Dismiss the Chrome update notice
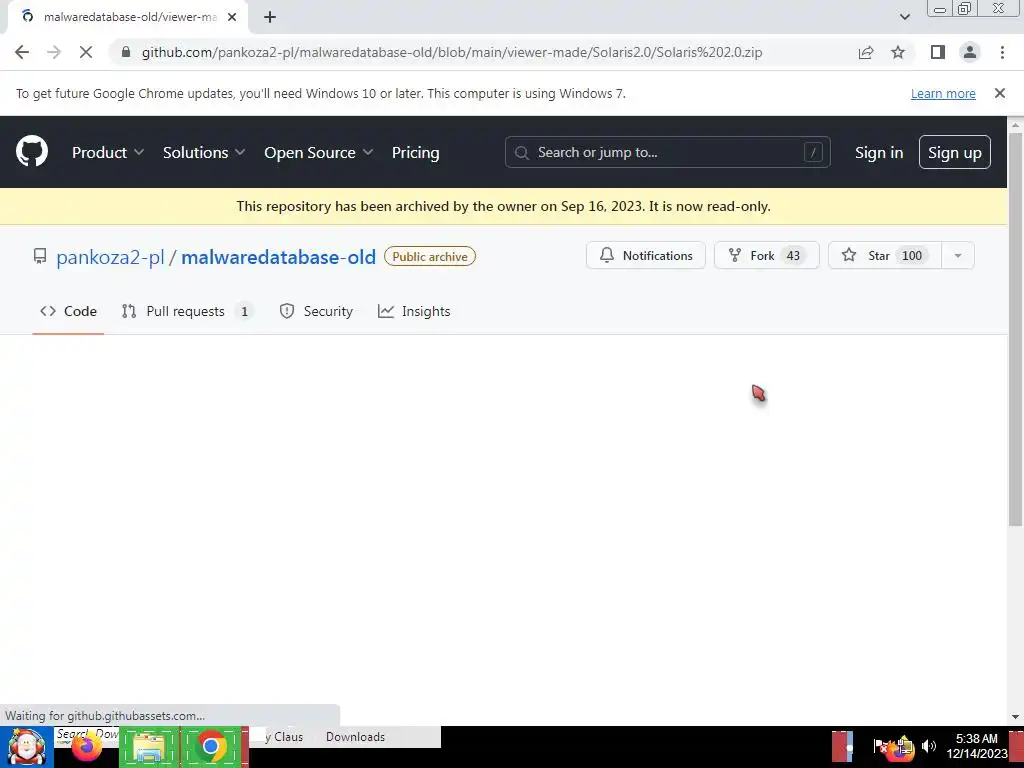1024x768 pixels. (1000, 93)
